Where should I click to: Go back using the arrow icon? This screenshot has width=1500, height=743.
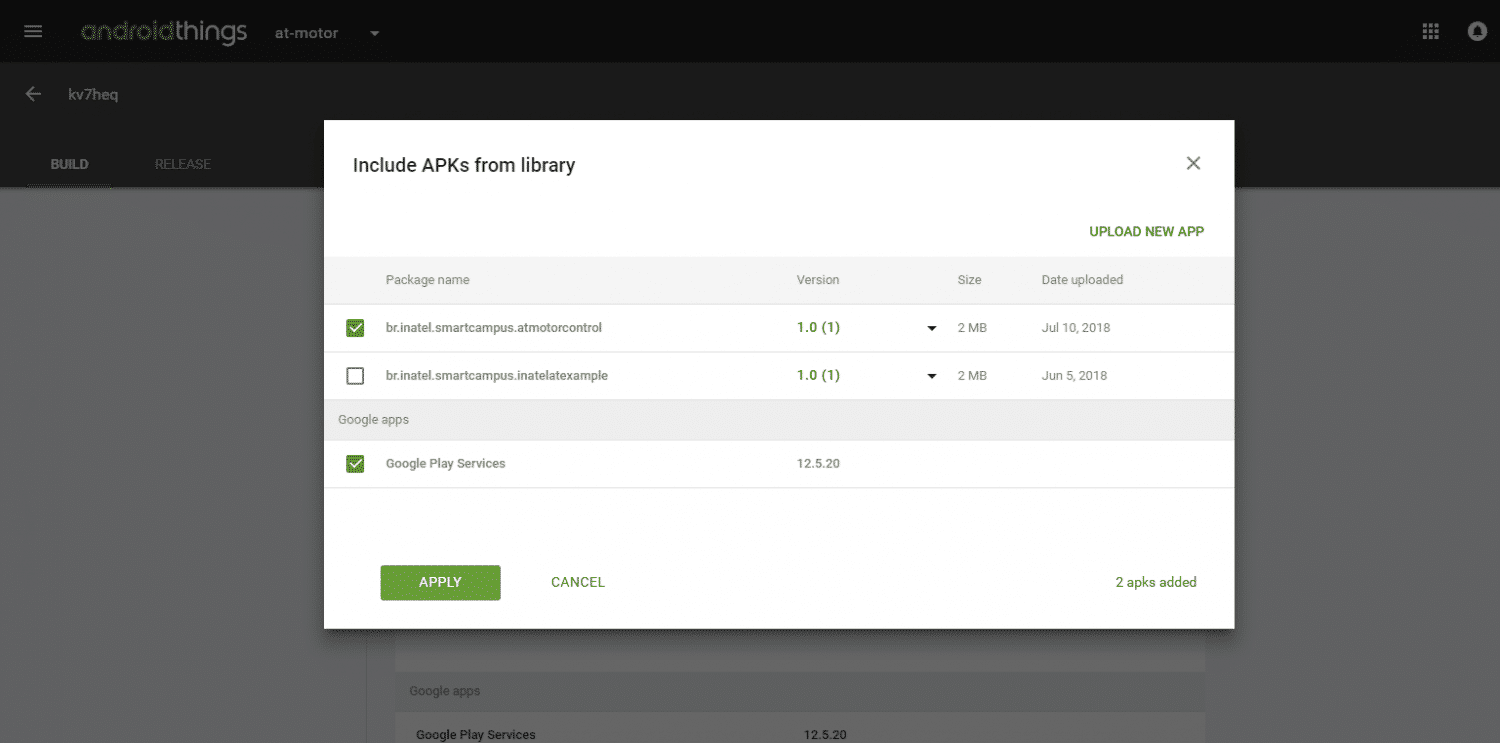click(33, 94)
